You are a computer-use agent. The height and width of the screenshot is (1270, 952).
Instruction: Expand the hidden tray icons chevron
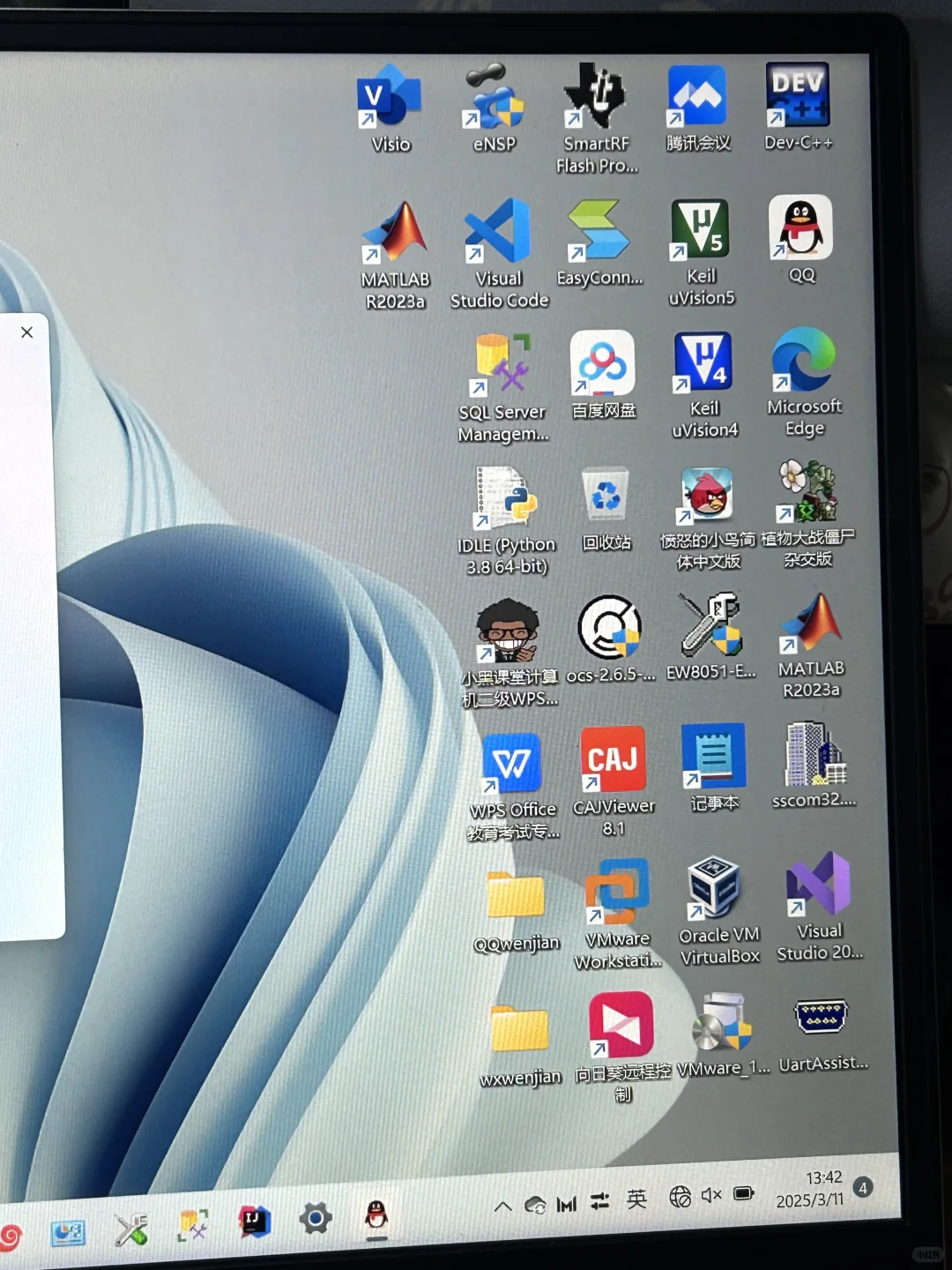click(502, 1206)
